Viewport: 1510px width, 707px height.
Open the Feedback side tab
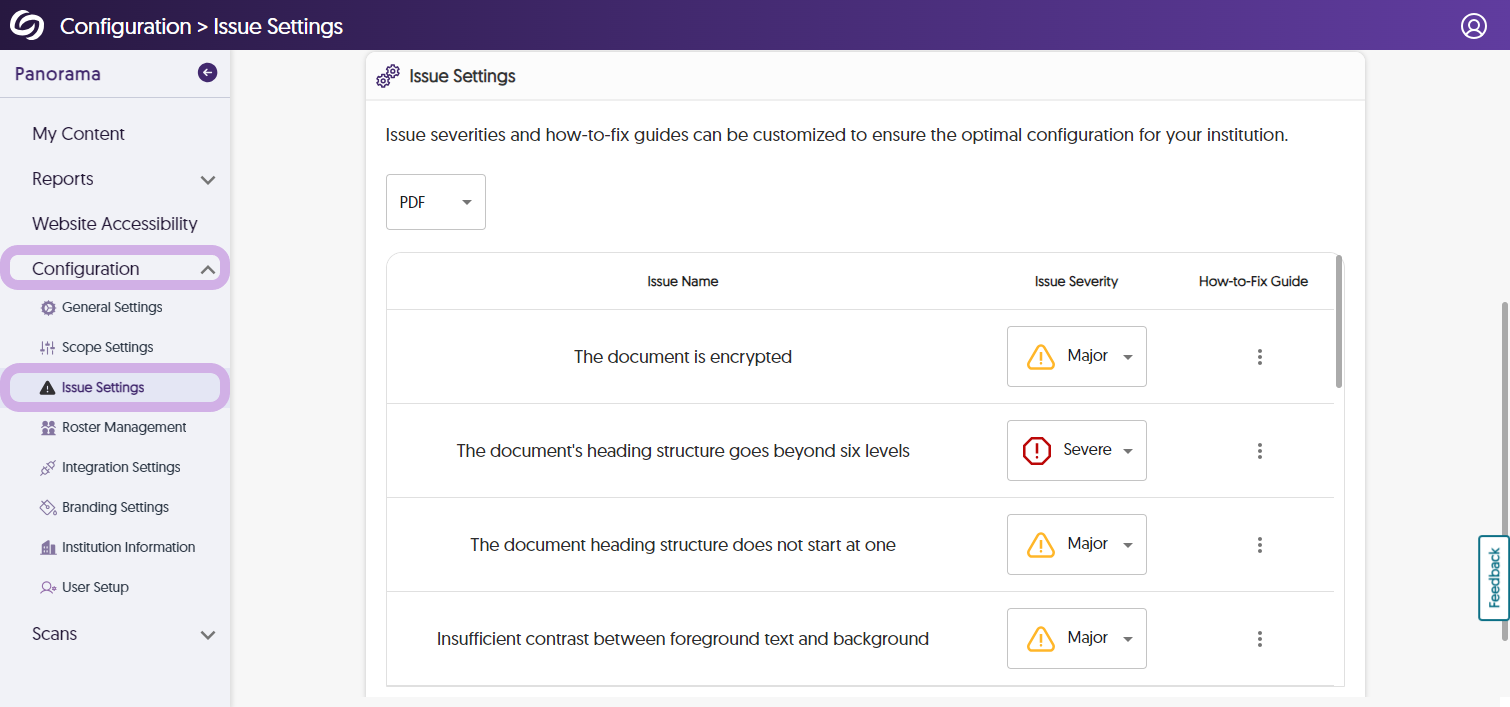tap(1494, 578)
